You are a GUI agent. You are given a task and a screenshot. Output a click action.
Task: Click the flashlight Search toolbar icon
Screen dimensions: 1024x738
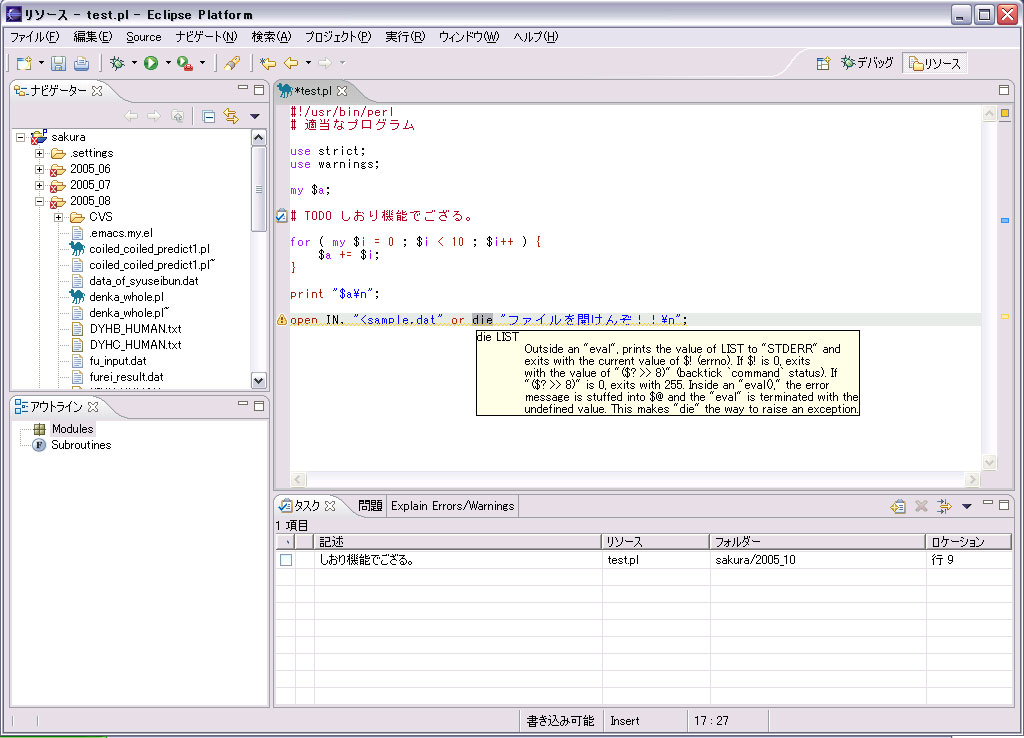(232, 63)
